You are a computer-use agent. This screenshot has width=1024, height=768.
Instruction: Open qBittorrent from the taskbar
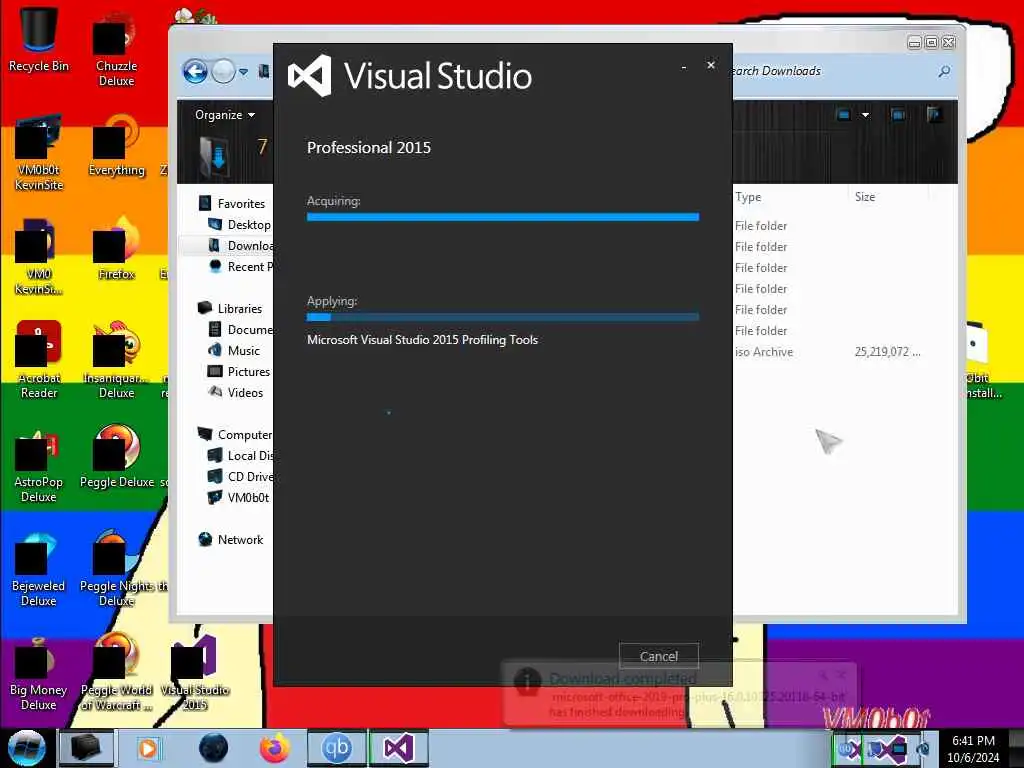click(x=336, y=748)
